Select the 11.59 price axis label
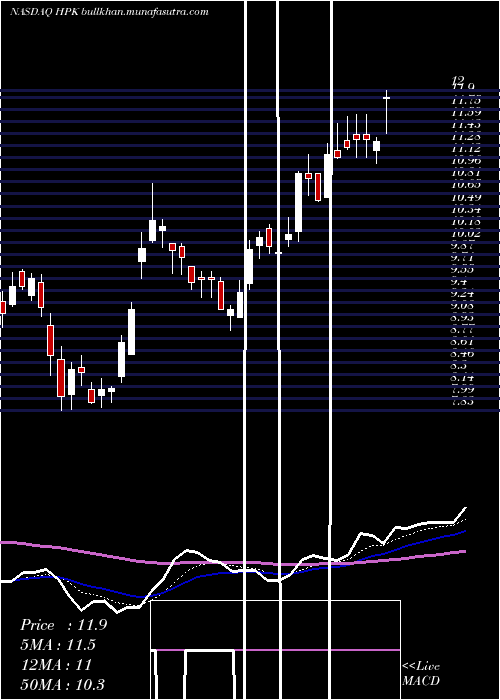 [x=466, y=113]
